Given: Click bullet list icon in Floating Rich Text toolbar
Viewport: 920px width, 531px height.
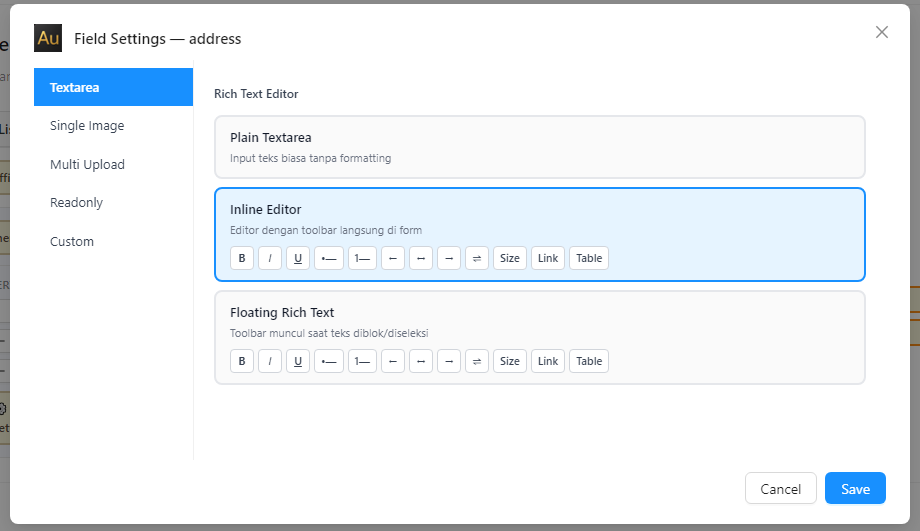Looking at the screenshot, I should click(x=329, y=361).
